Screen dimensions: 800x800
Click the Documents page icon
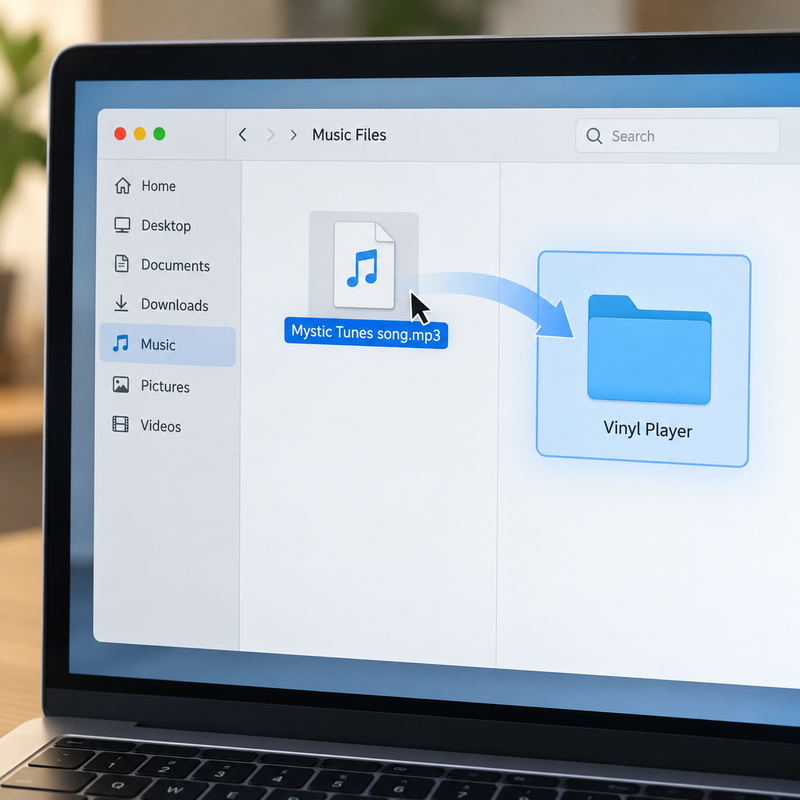[121, 264]
